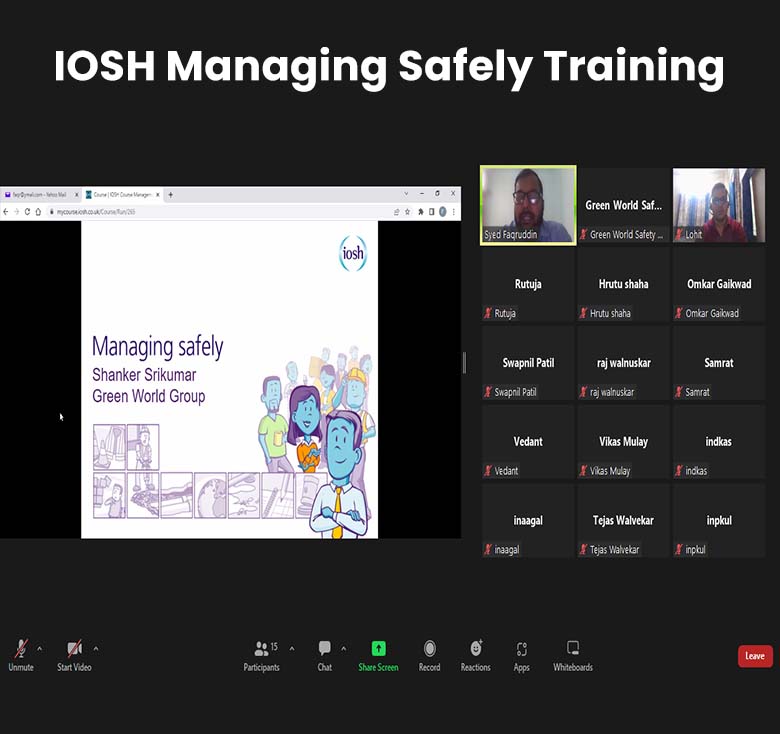
Task: Expand audio options arrow beside Unmute
Action: click(x=40, y=648)
